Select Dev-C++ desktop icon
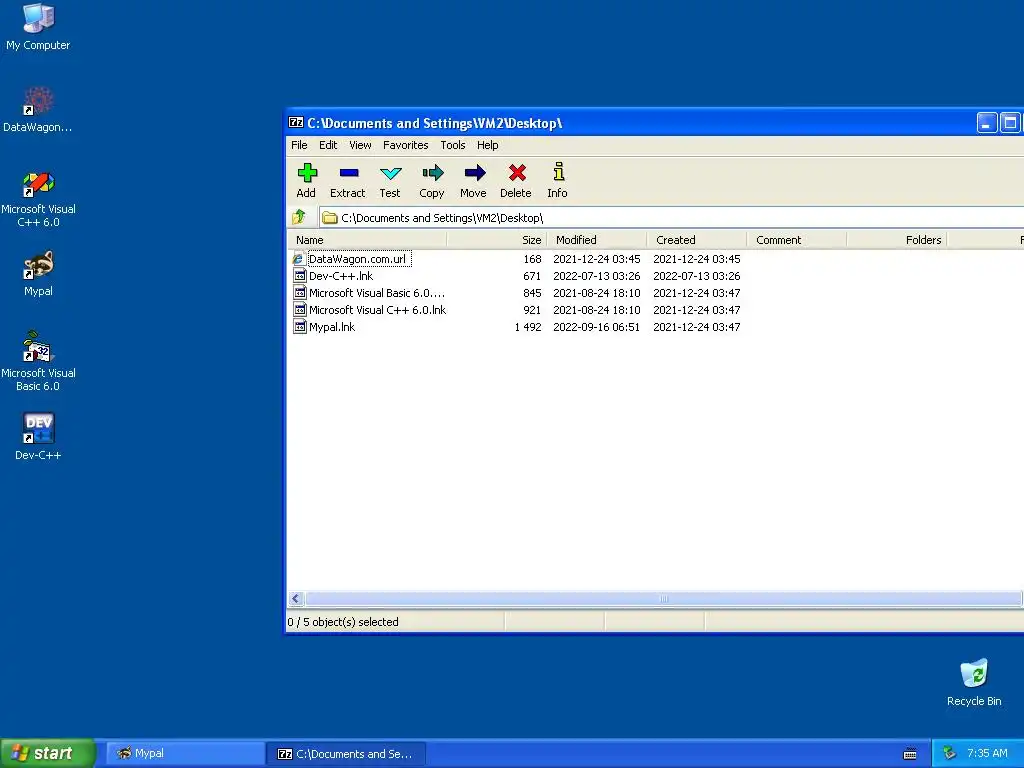Screen dimensions: 1024x768 [x=38, y=428]
